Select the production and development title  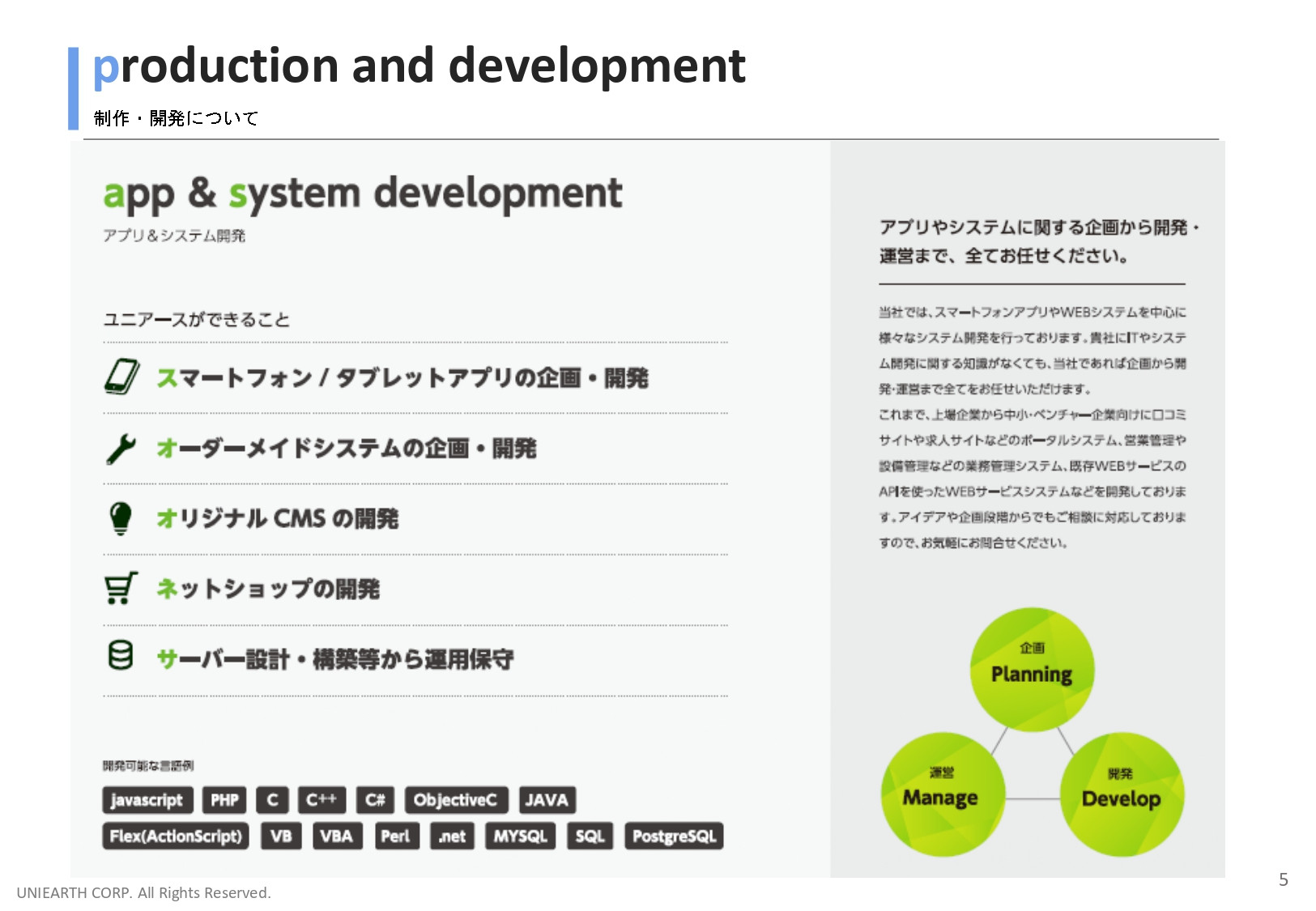pyautogui.click(x=418, y=67)
